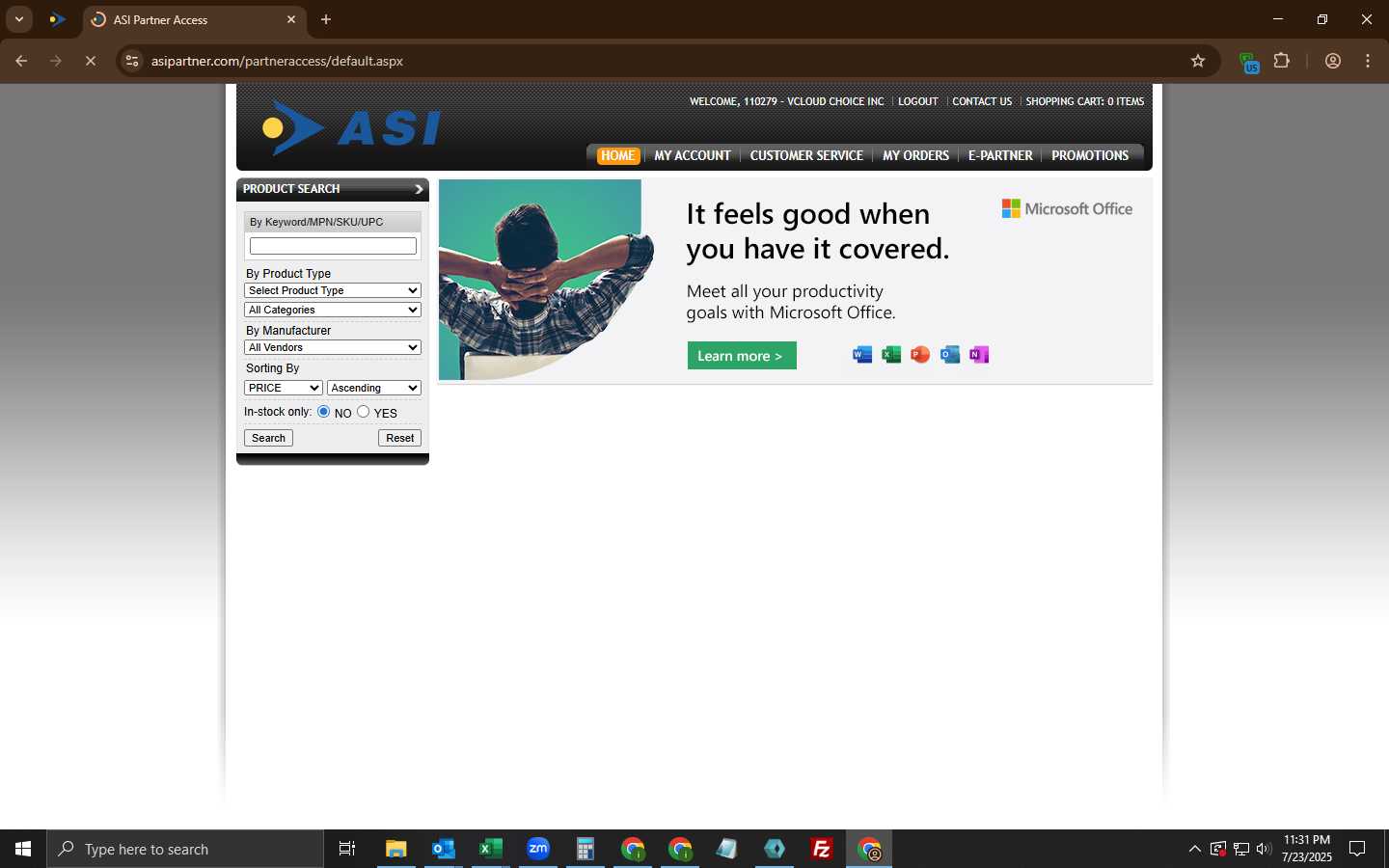The height and width of the screenshot is (868, 1389).
Task: Open Excel from taskbar
Action: point(490,849)
